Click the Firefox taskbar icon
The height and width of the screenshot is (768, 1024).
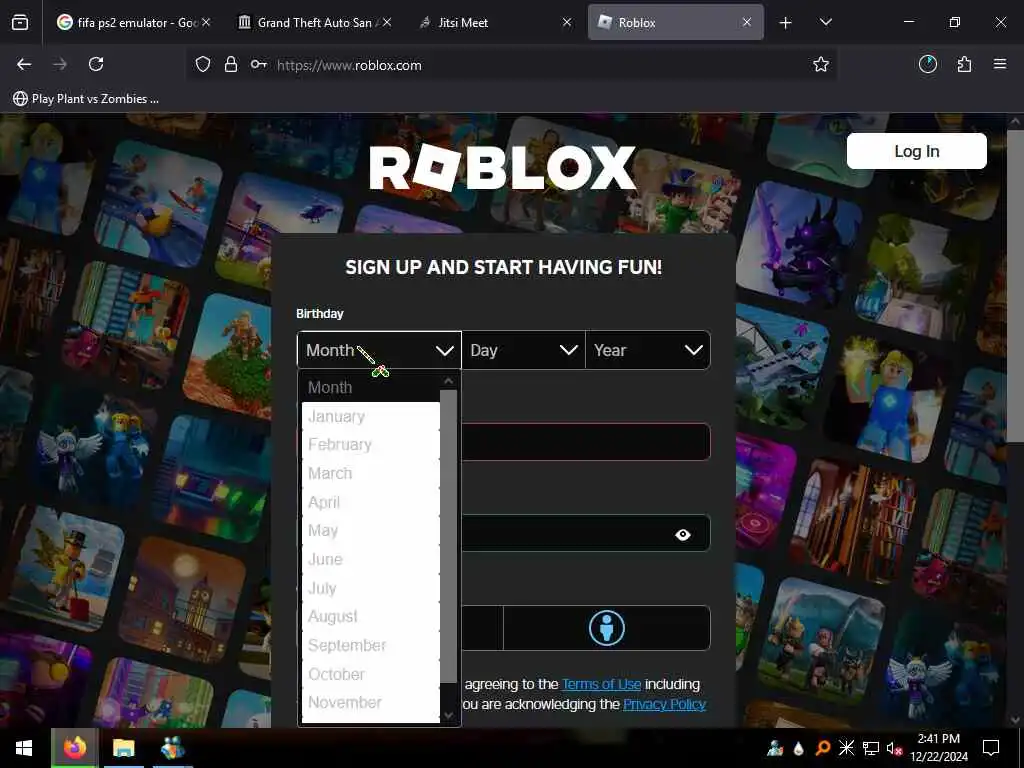pyautogui.click(x=75, y=748)
